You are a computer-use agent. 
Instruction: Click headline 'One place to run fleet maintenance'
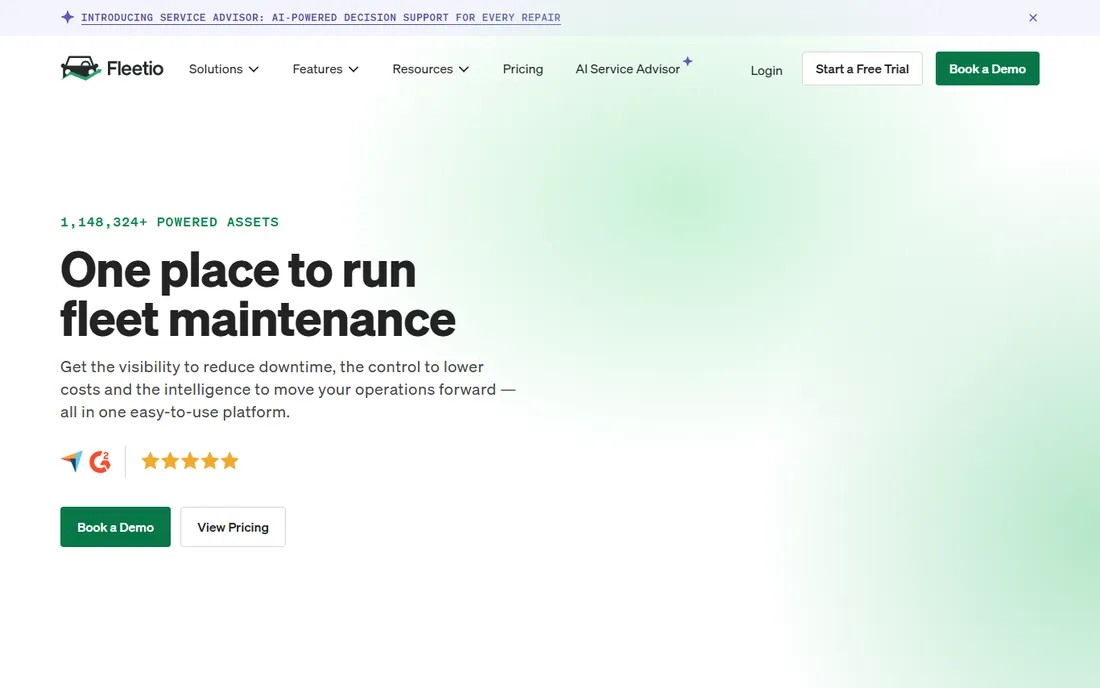[x=257, y=295]
